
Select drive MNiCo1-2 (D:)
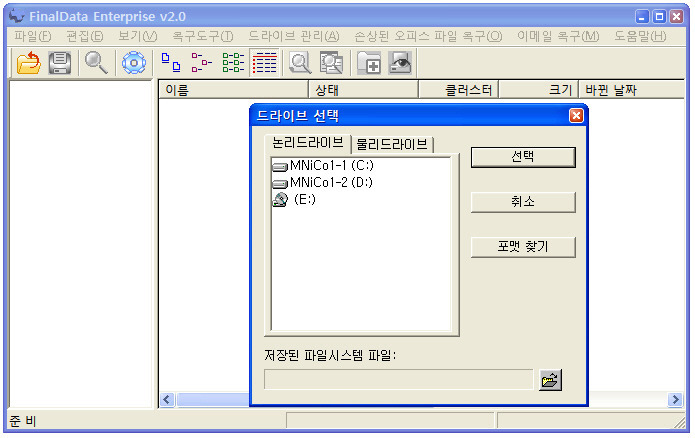pos(322,183)
